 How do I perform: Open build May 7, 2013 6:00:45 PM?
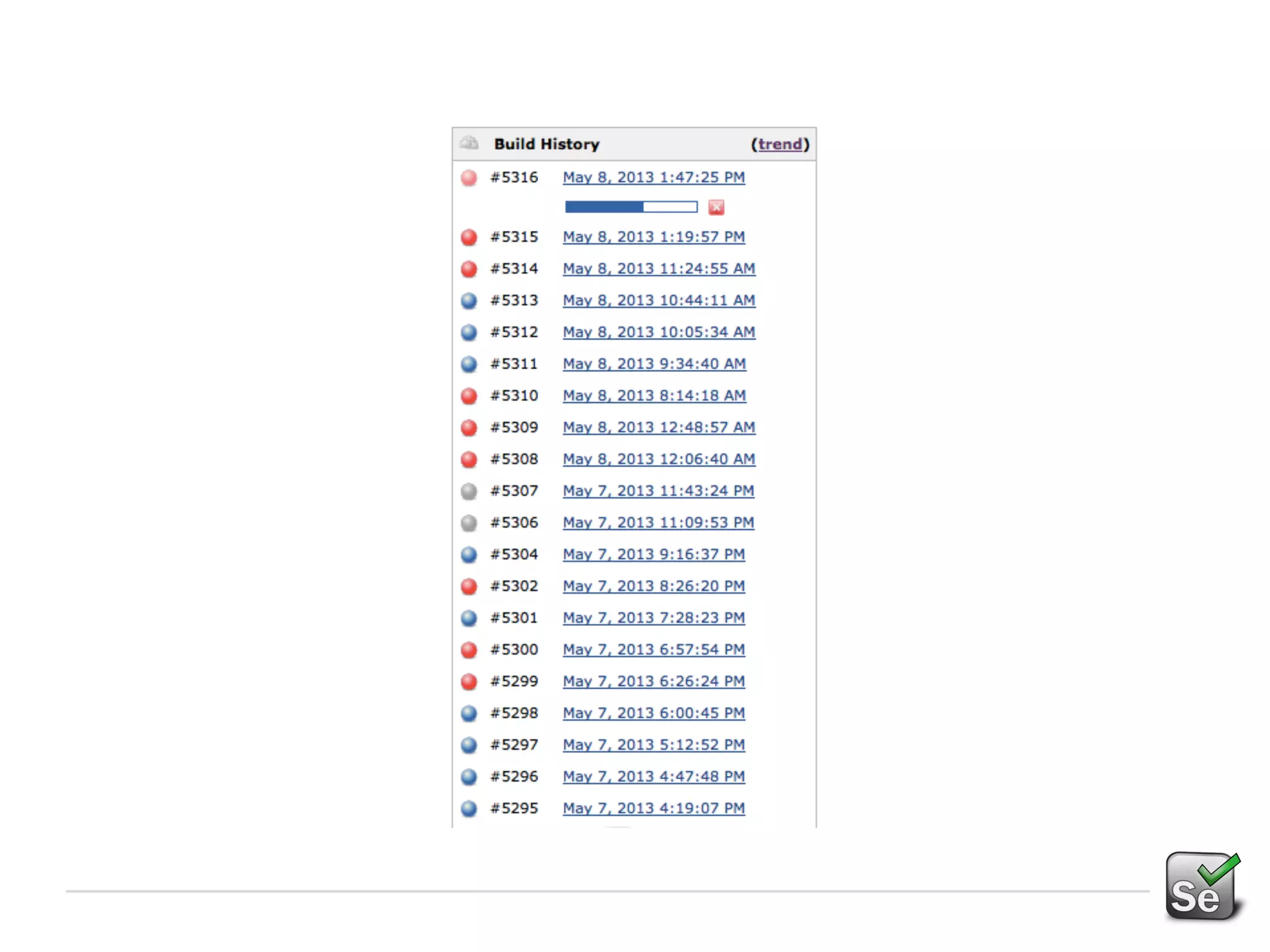(x=654, y=713)
